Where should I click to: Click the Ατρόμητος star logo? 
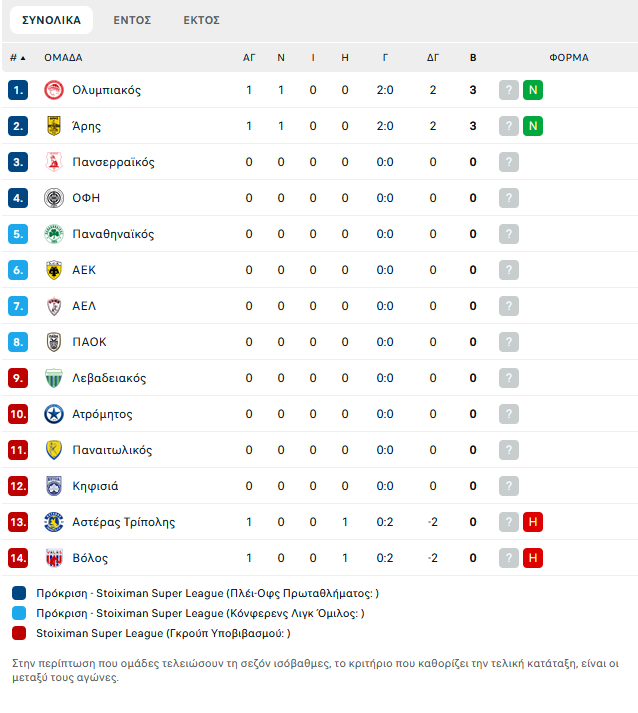click(x=54, y=414)
